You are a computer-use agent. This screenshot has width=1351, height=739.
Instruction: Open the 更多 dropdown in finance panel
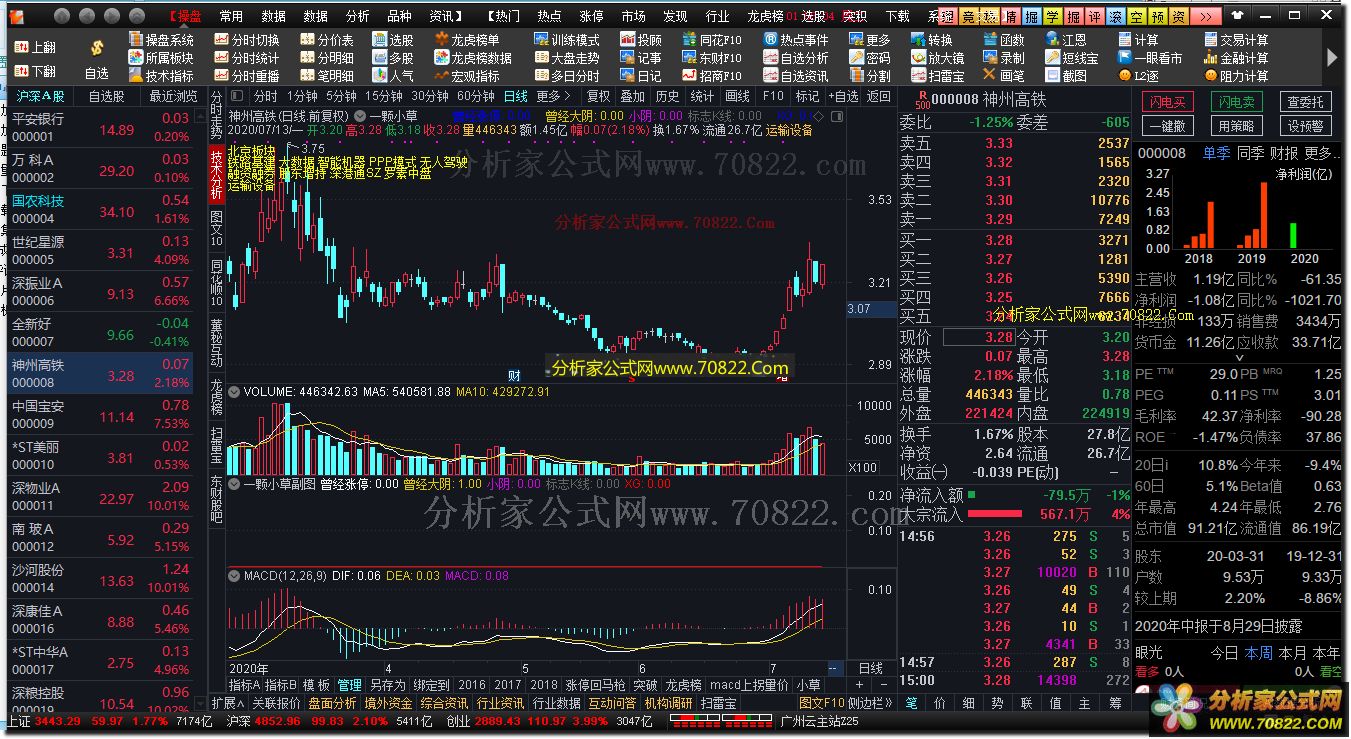1322,153
